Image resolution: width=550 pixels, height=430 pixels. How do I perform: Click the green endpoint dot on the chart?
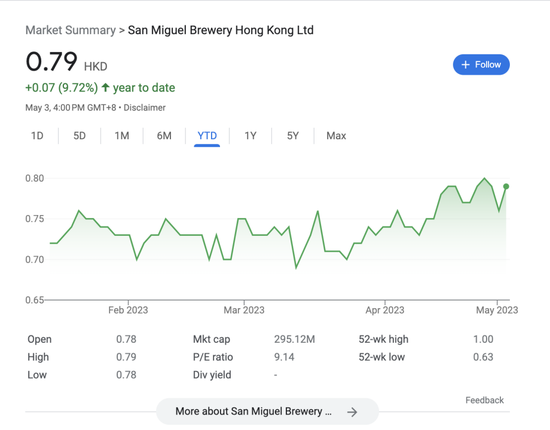coord(506,187)
